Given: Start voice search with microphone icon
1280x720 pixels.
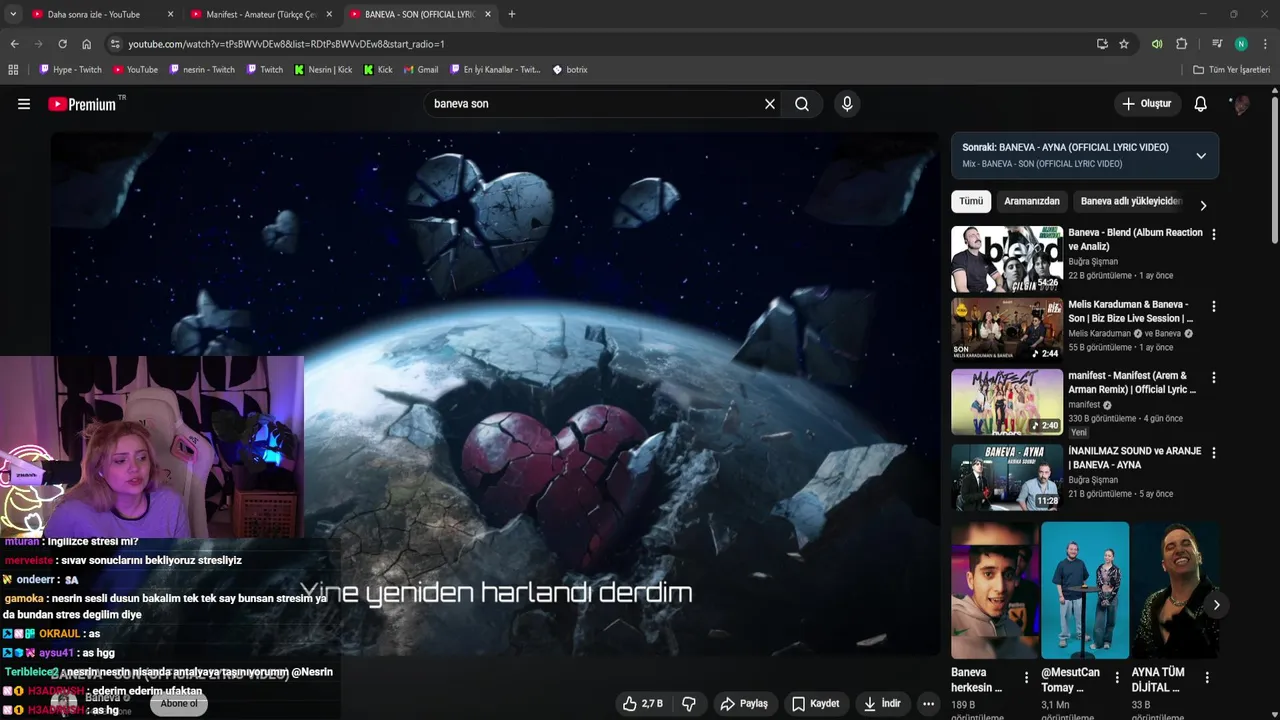Looking at the screenshot, I should pos(847,104).
